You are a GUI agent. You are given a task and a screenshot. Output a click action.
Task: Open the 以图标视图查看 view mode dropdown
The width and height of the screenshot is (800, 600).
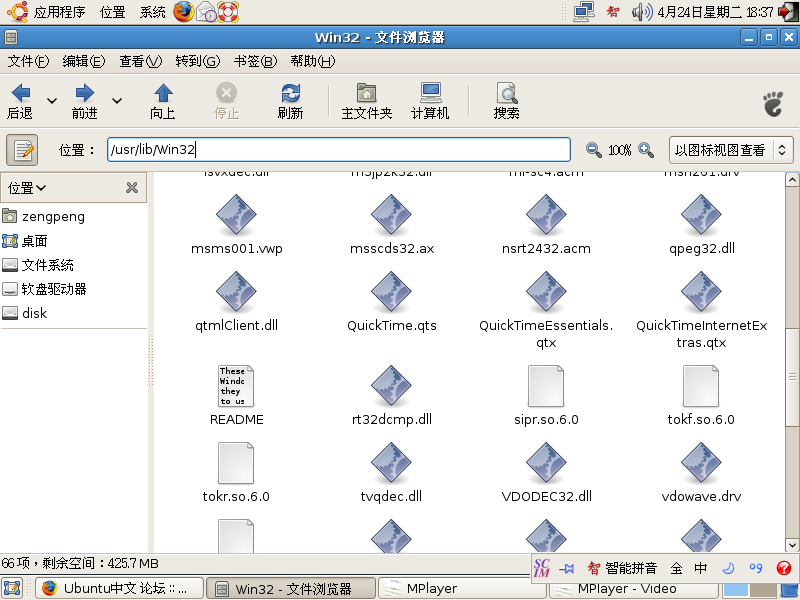731,150
